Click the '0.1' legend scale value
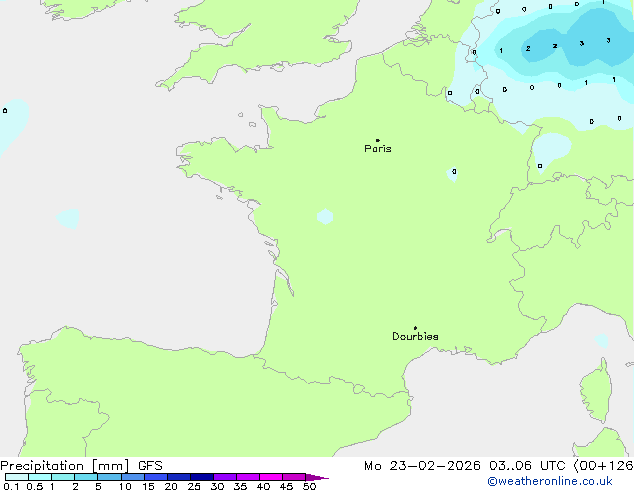The width and height of the screenshot is (634, 490). pos(11,486)
